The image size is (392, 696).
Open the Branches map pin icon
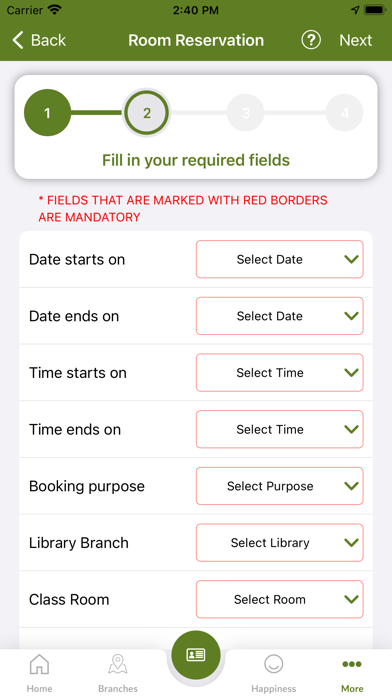click(118, 664)
